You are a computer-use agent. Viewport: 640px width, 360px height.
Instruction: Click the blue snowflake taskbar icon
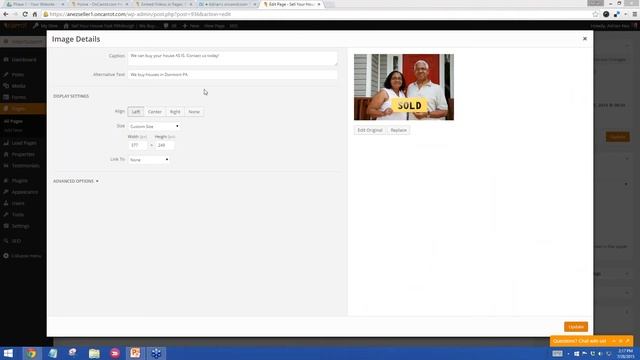[x=156, y=353]
